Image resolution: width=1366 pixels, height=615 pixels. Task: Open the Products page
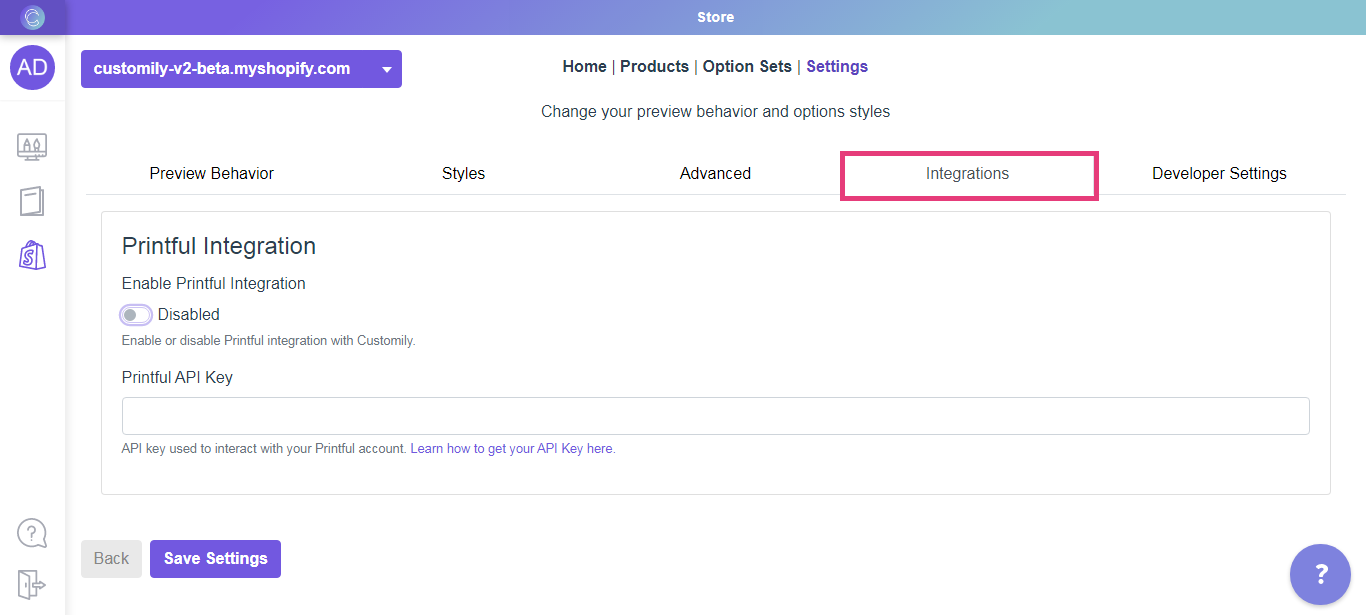pos(654,66)
